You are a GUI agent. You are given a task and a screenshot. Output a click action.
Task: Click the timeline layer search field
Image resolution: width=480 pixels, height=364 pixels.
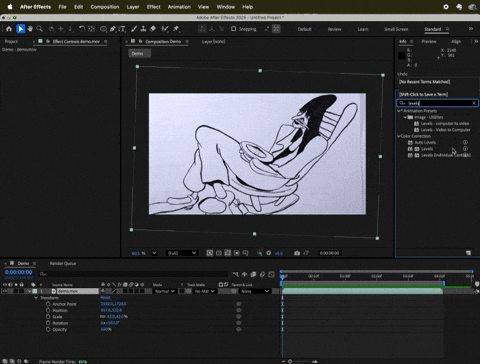(133, 274)
